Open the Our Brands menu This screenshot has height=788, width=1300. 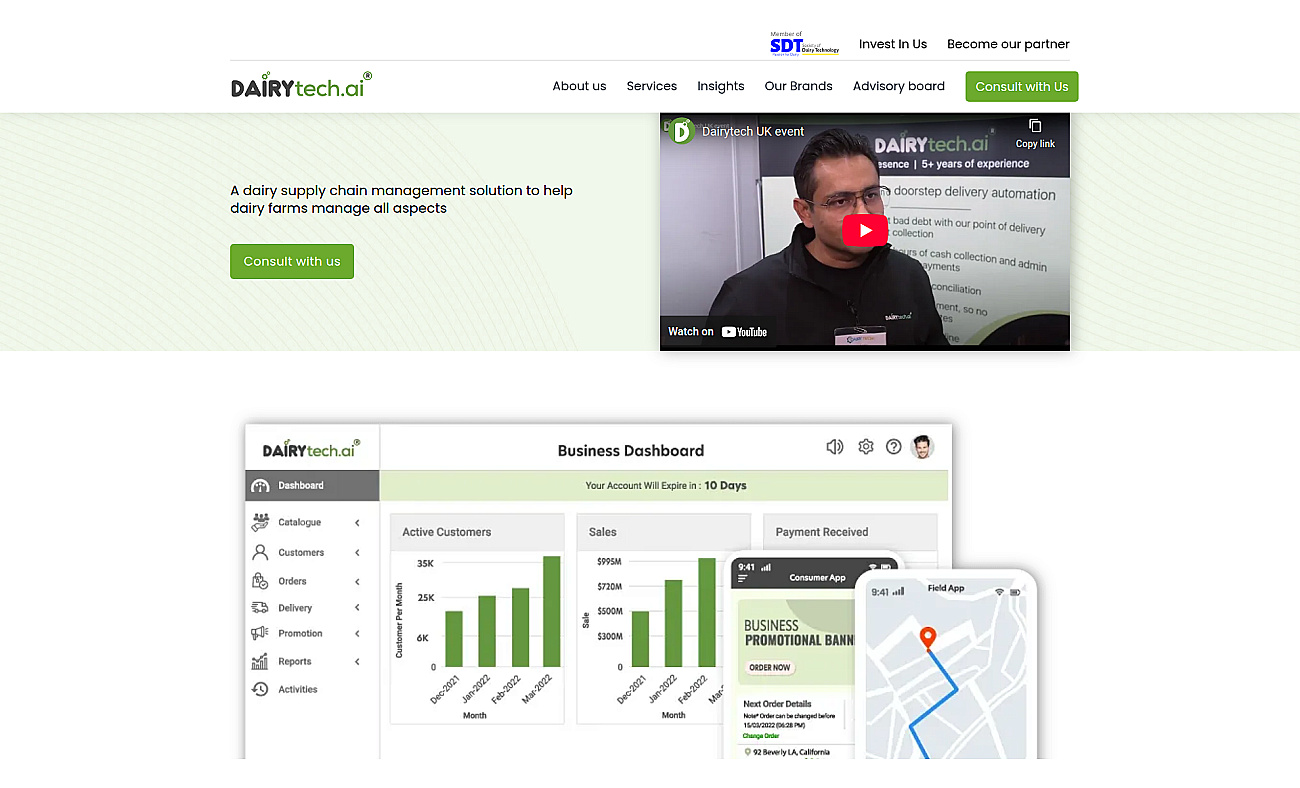point(798,86)
